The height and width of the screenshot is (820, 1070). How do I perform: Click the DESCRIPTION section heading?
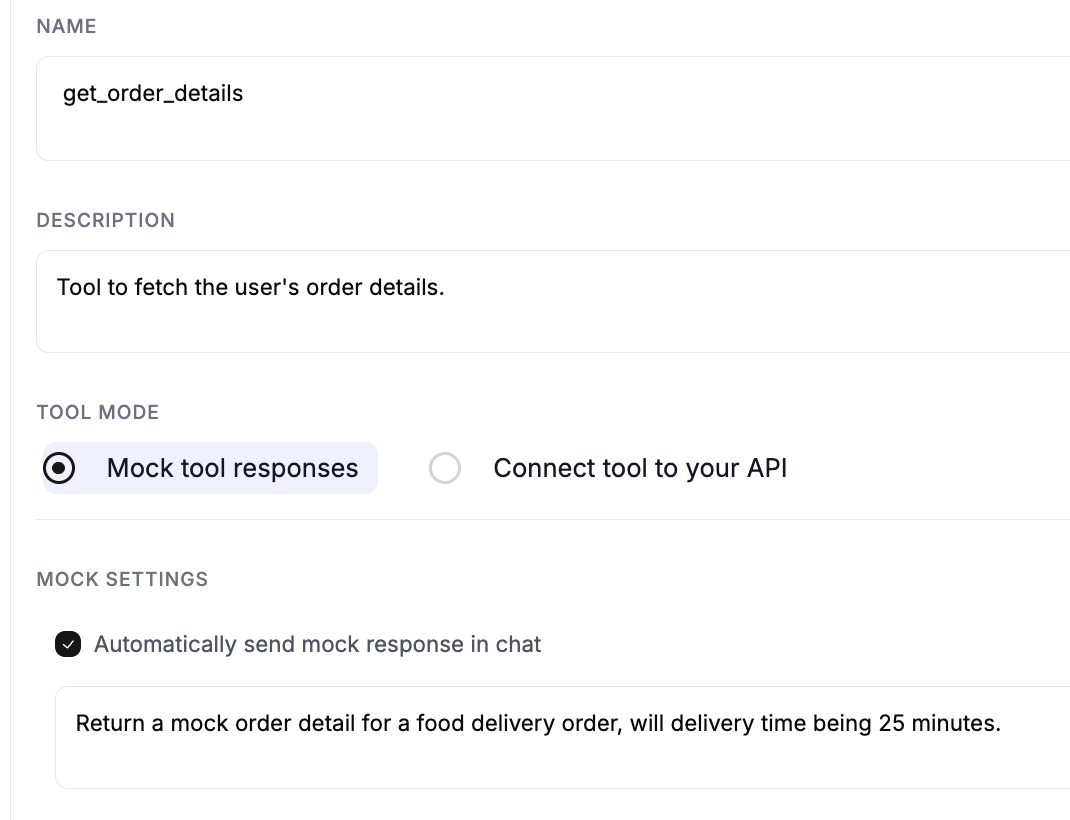tap(105, 220)
